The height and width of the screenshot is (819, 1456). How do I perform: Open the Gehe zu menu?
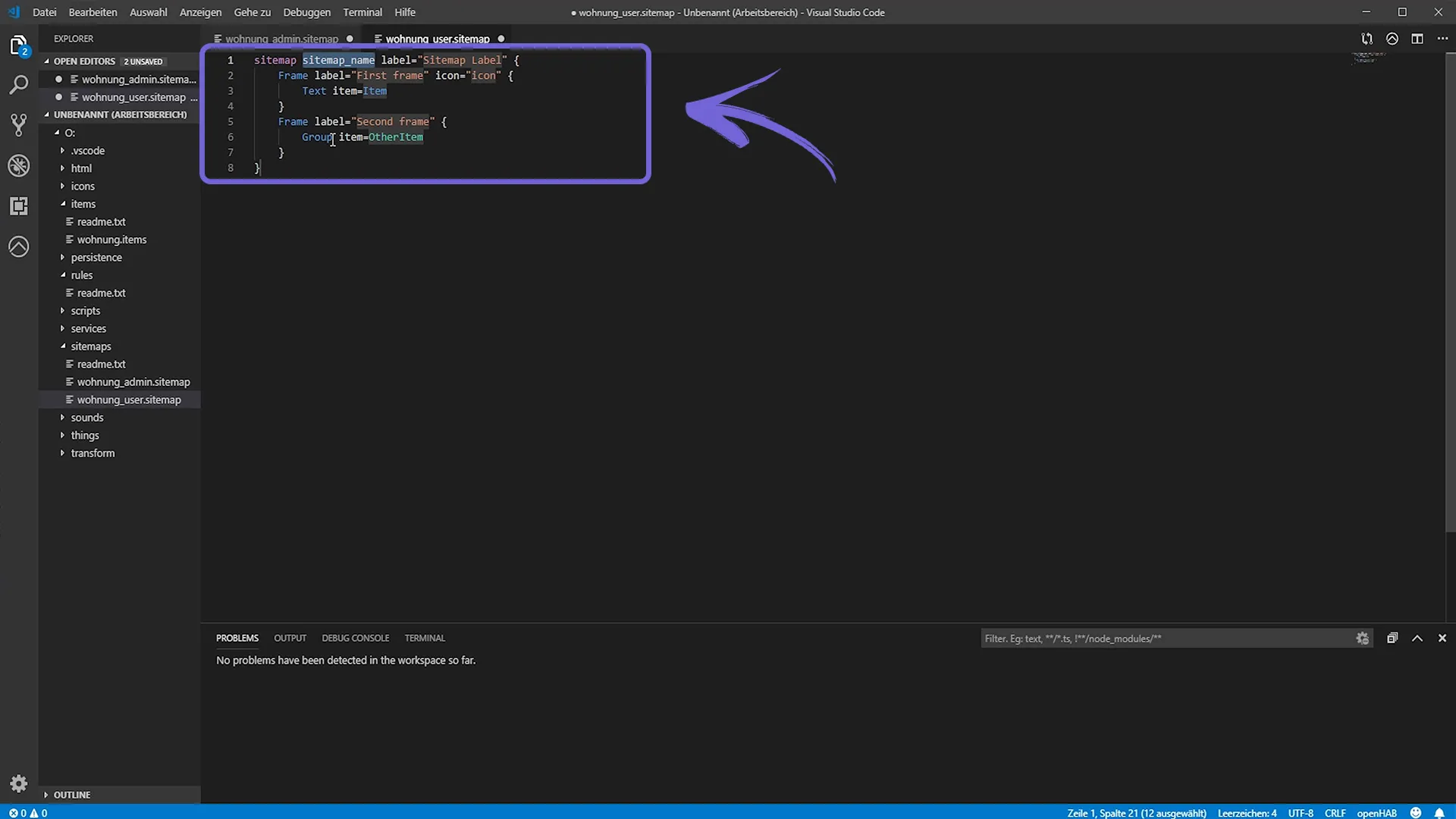(252, 12)
